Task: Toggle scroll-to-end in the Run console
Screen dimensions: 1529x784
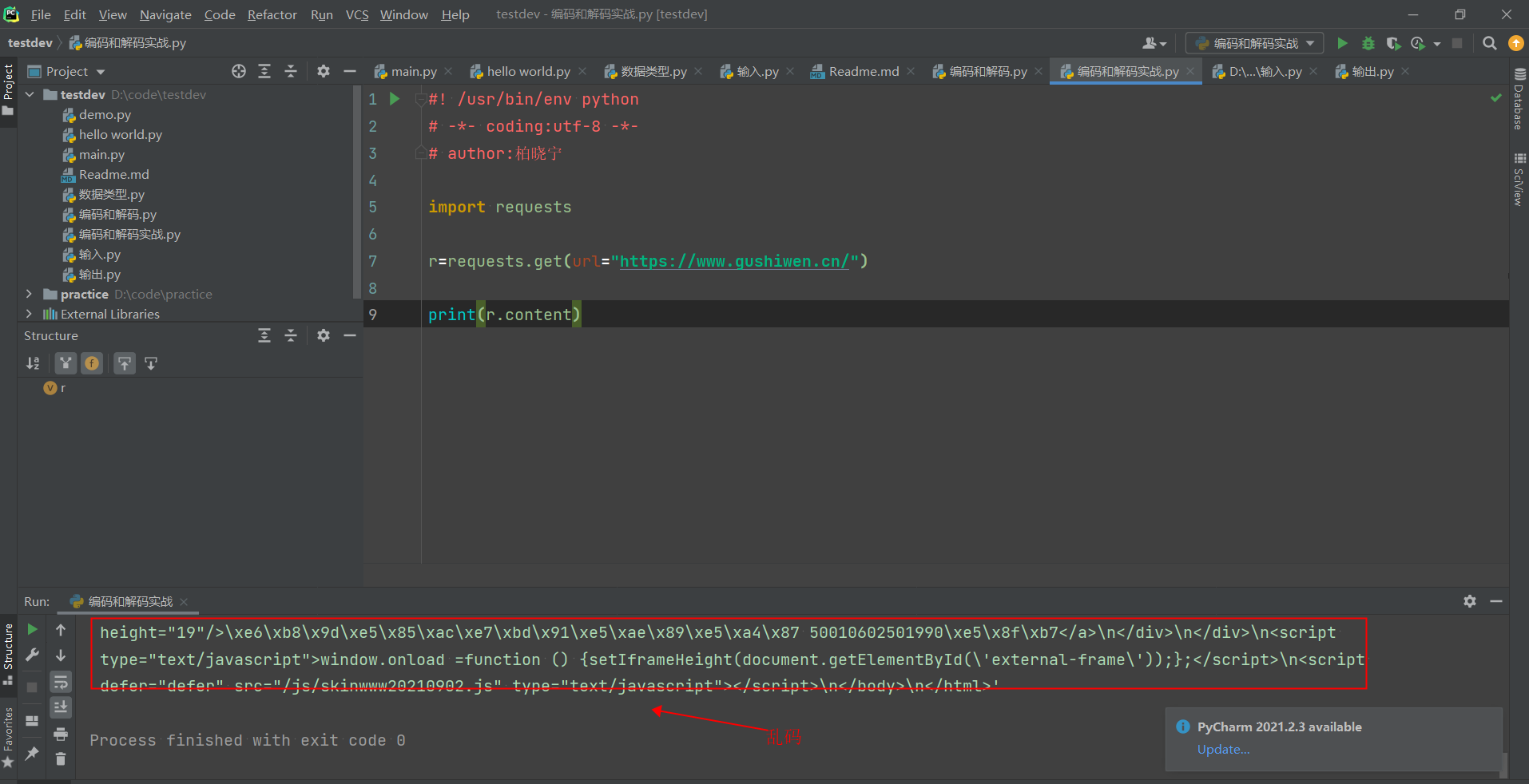Action: pyautogui.click(x=61, y=707)
